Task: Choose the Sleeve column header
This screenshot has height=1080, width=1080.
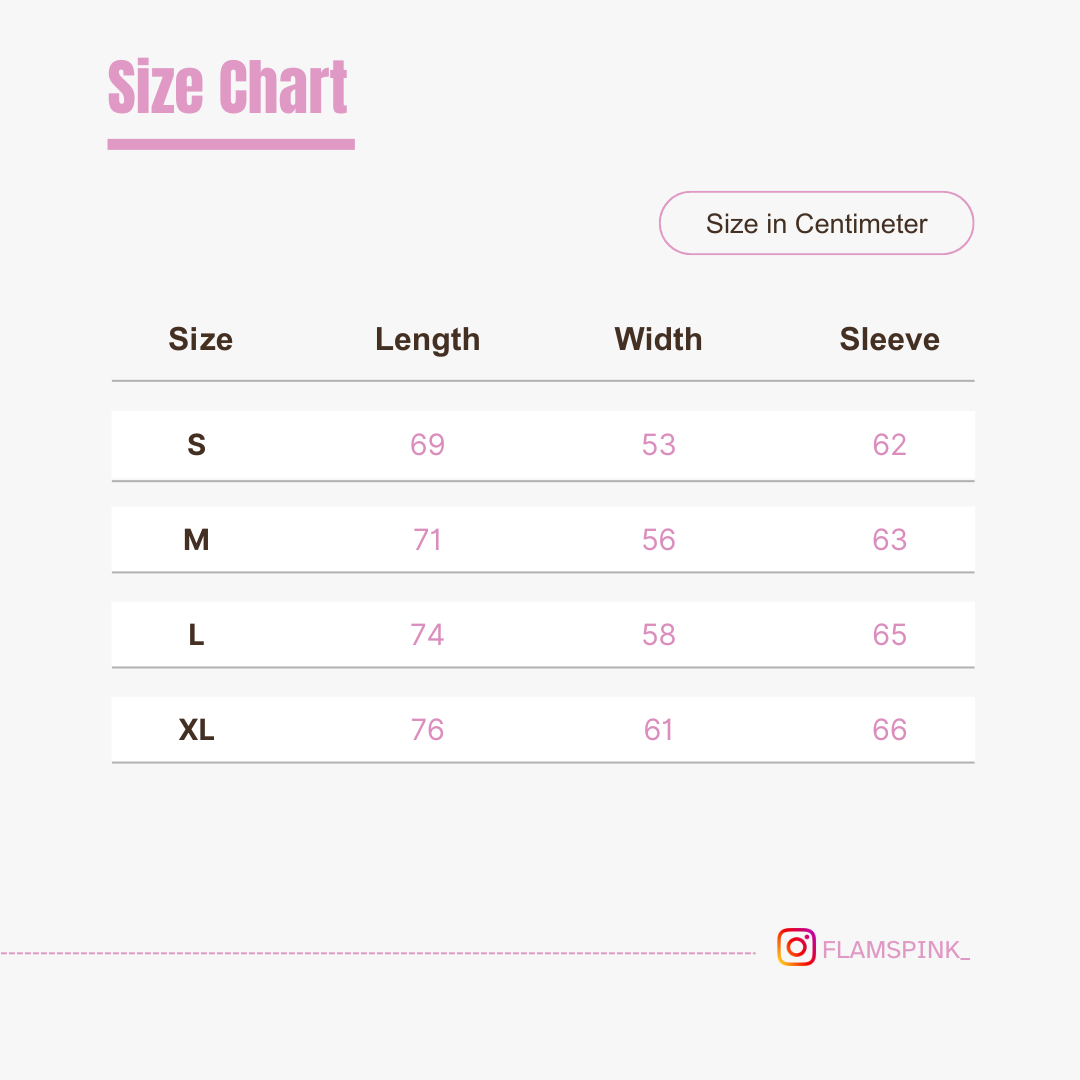Action: pyautogui.click(x=889, y=340)
